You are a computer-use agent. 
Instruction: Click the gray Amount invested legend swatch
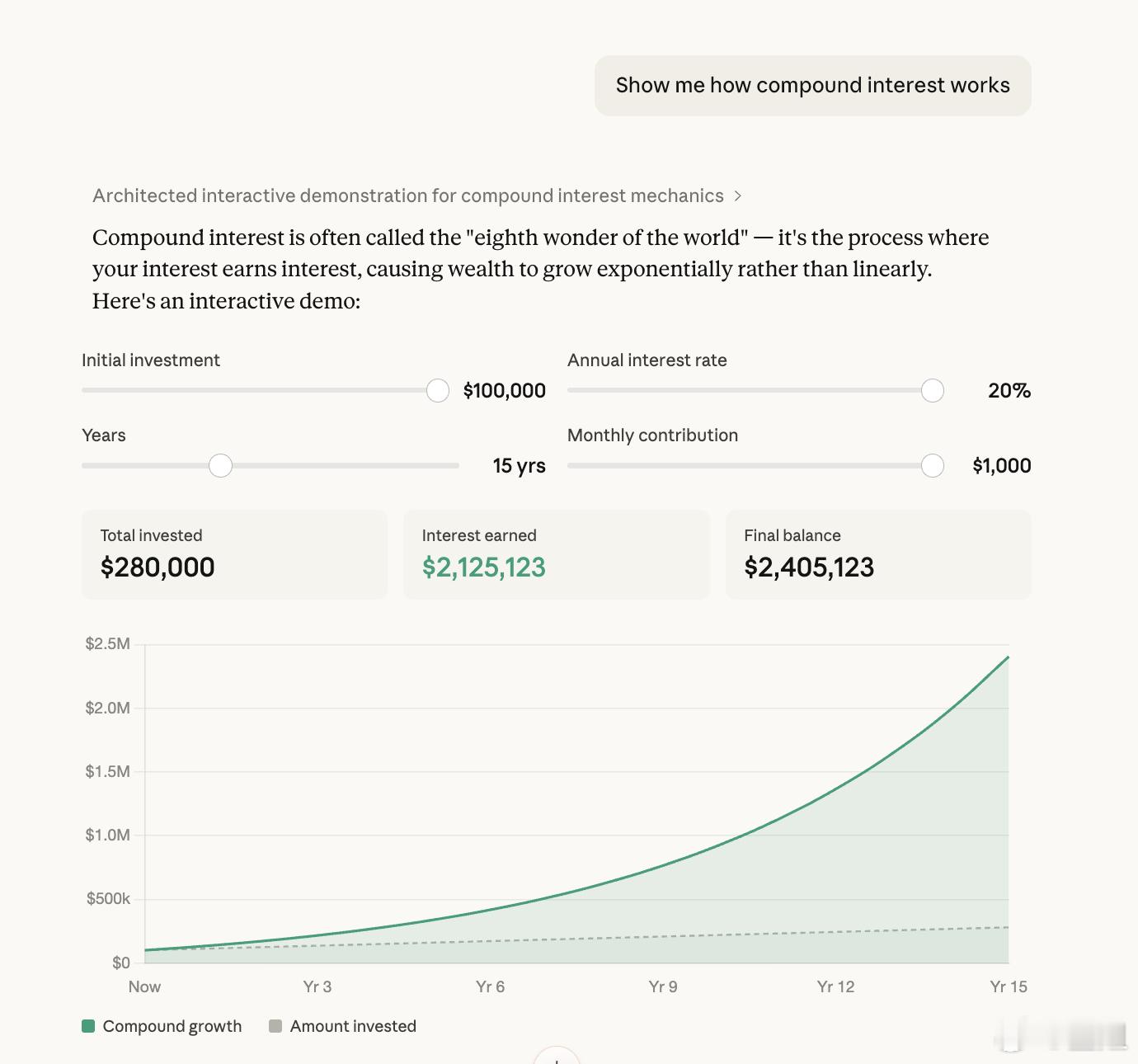coord(276,1026)
